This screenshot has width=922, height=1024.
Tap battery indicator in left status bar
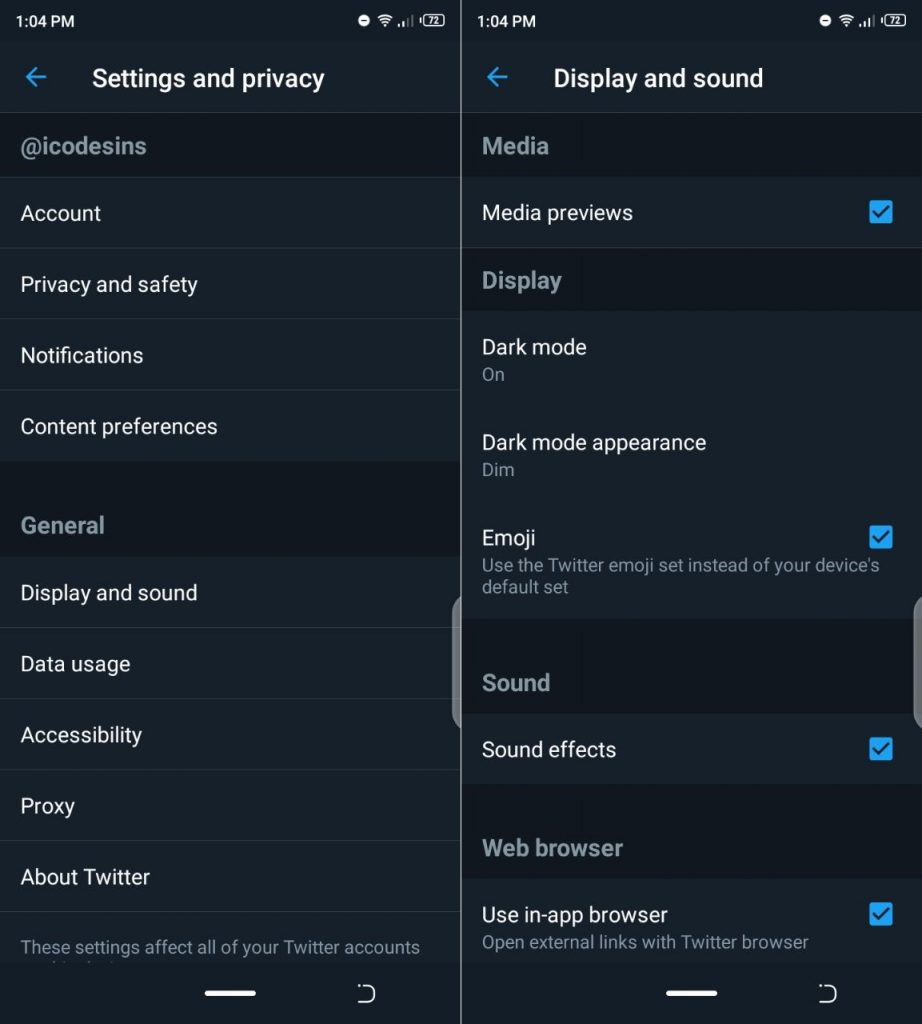[x=433, y=20]
